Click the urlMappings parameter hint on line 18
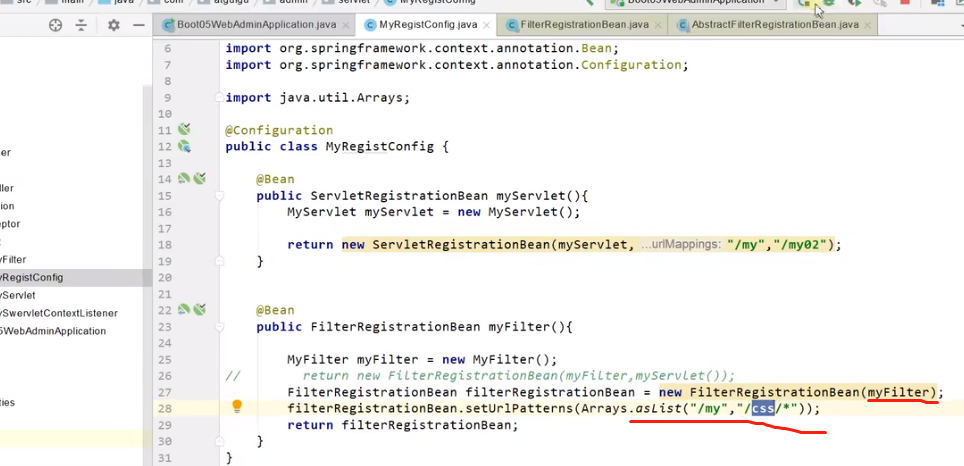 (x=681, y=245)
